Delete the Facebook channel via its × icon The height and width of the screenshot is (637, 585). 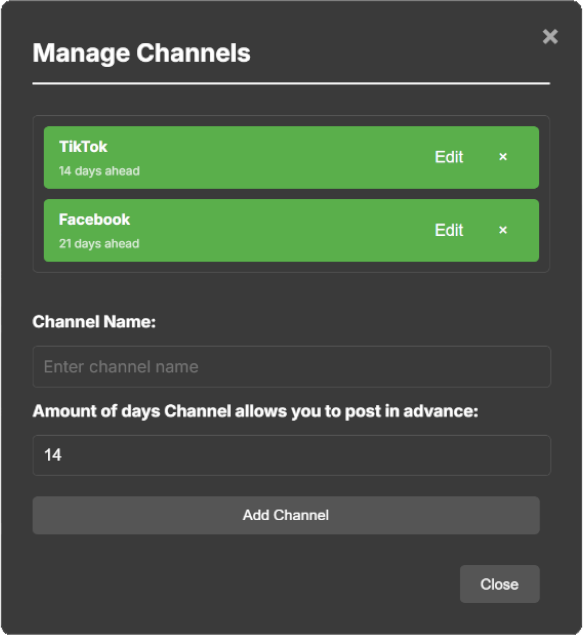[503, 230]
